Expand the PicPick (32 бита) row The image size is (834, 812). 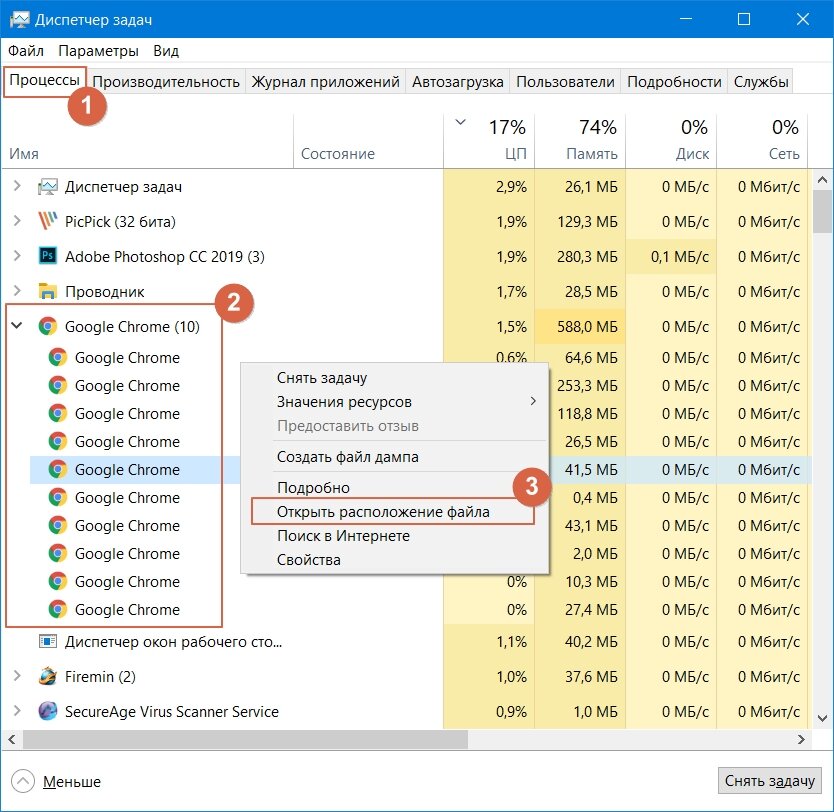pos(17,221)
